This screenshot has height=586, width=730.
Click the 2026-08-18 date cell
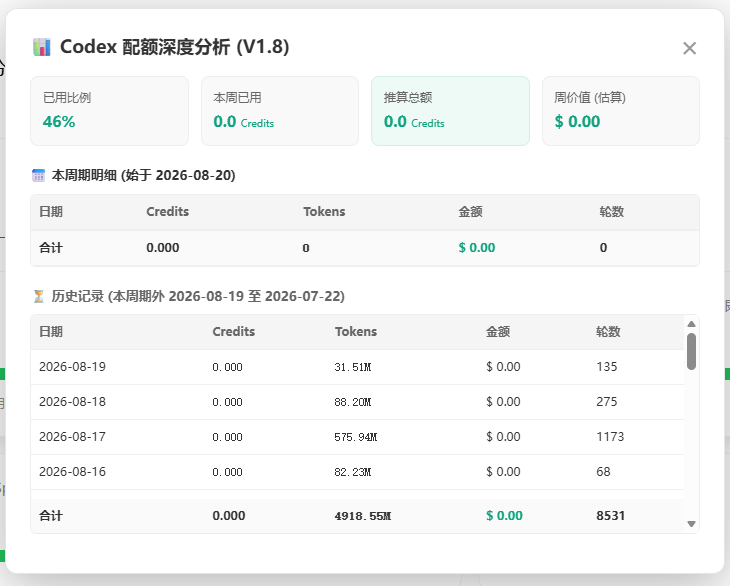(72, 402)
